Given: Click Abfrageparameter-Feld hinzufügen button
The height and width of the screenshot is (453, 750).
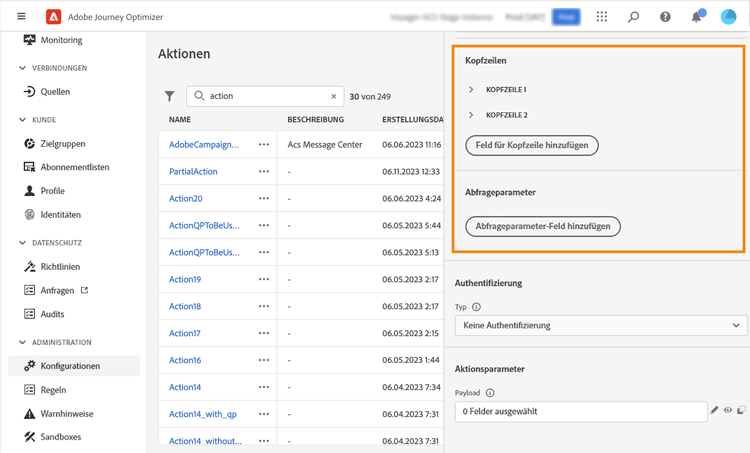Looking at the screenshot, I should tap(543, 226).
